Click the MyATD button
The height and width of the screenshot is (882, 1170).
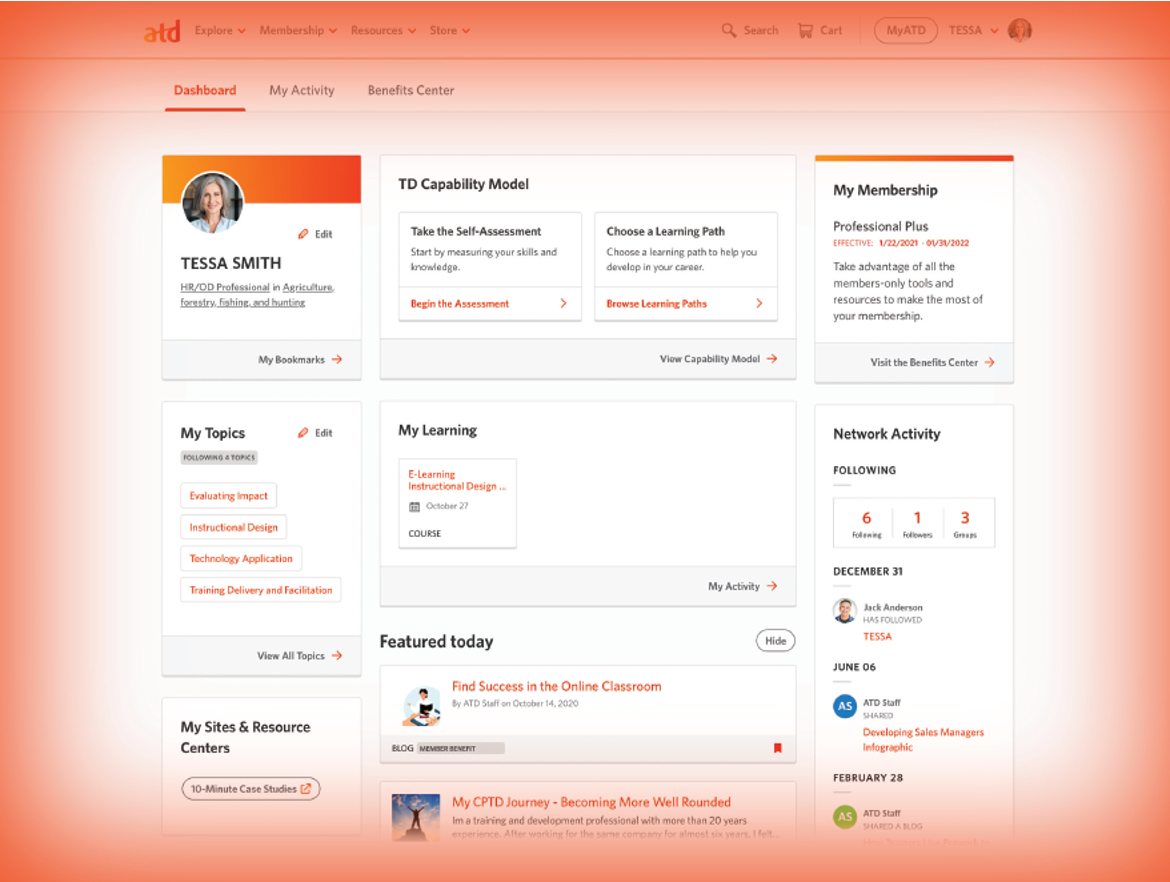tap(906, 31)
